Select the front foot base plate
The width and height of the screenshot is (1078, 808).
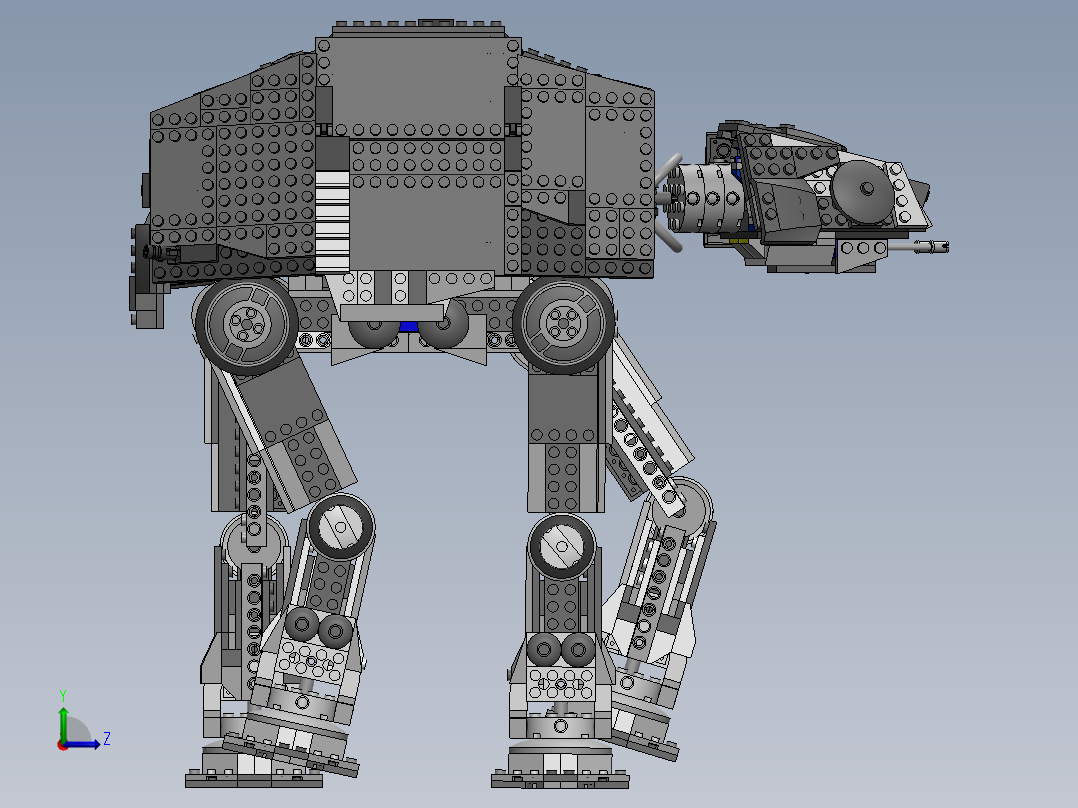coord(560,780)
